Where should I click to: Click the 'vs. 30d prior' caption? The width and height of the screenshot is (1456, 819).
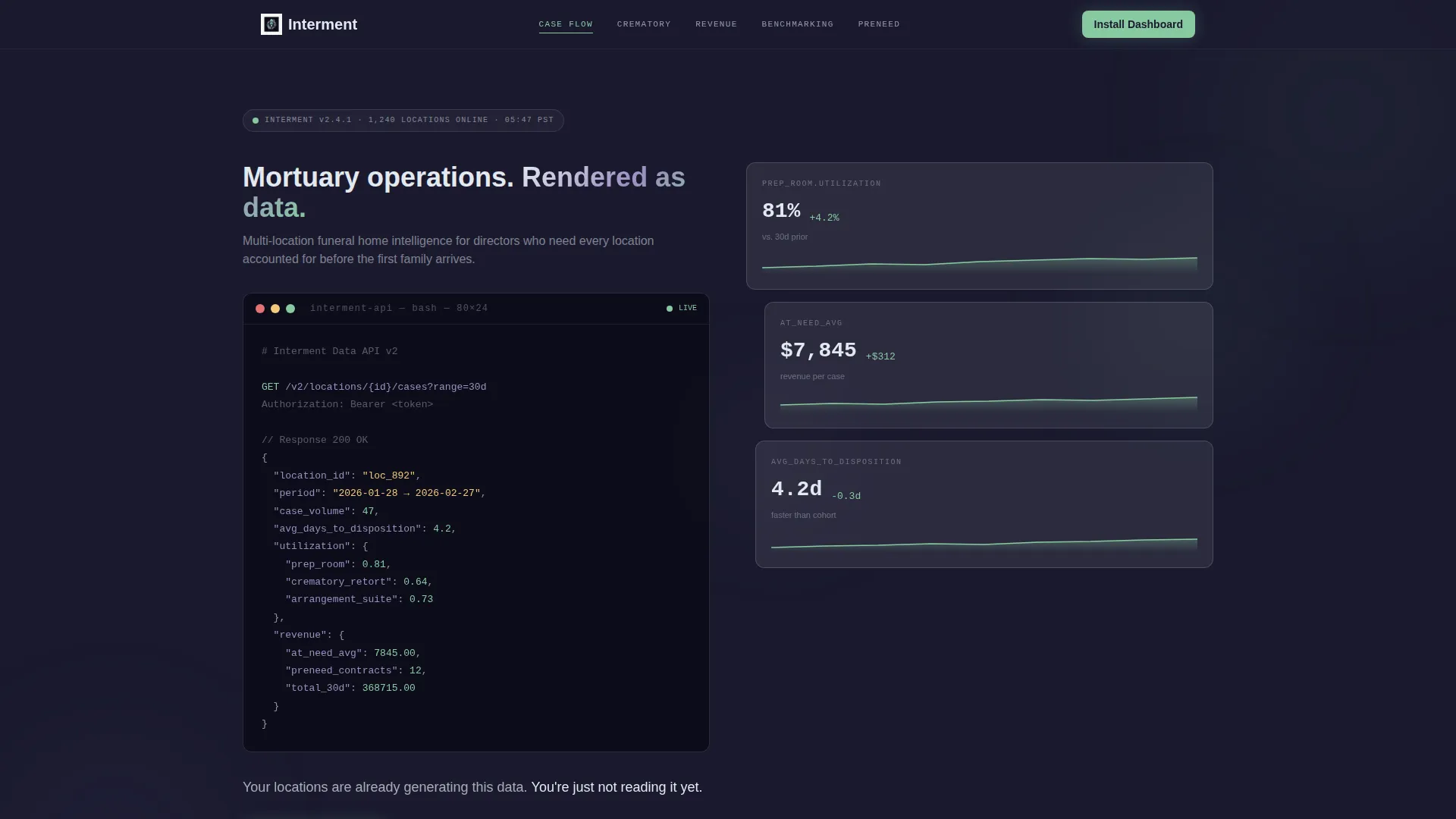tap(785, 237)
